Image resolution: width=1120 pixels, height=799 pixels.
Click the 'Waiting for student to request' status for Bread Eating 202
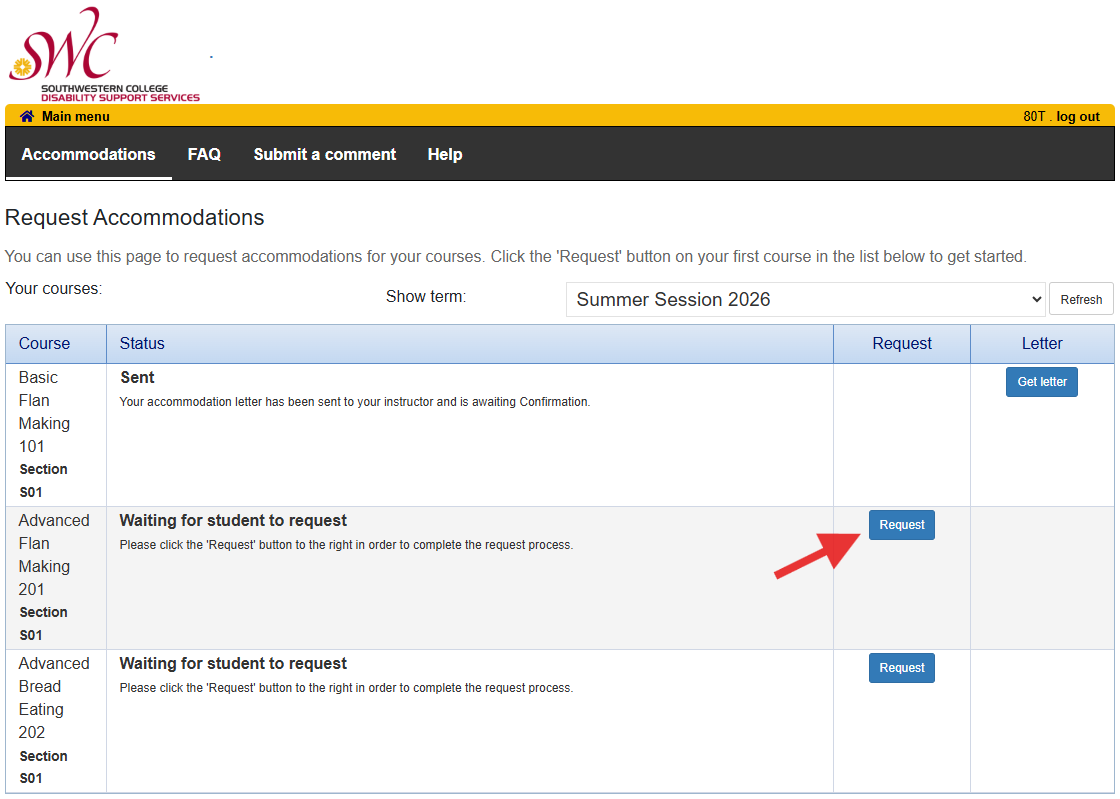233,663
